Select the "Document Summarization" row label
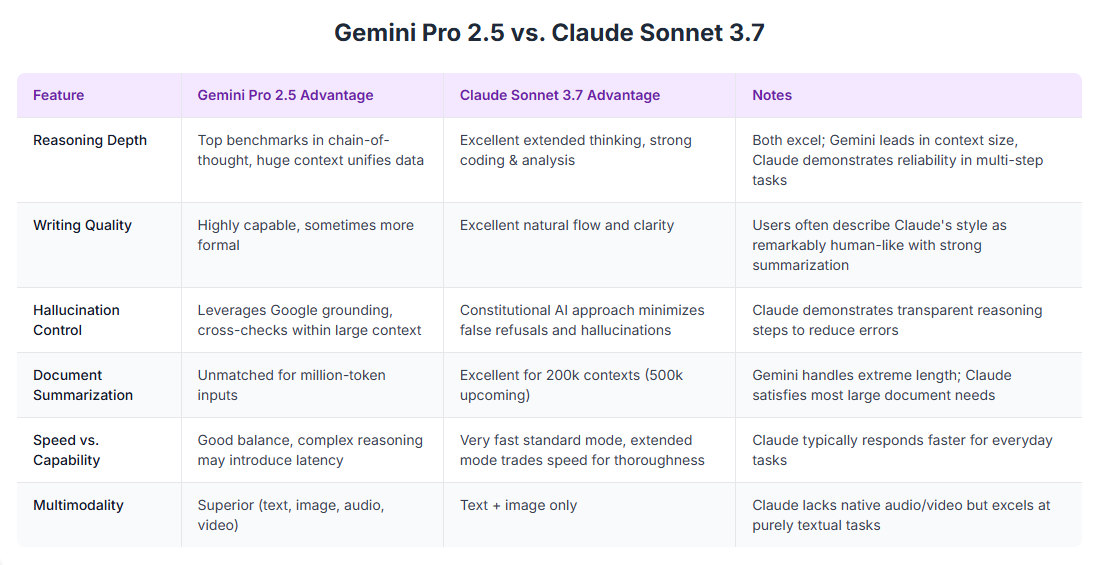This screenshot has height=565, width=1100. (x=83, y=385)
